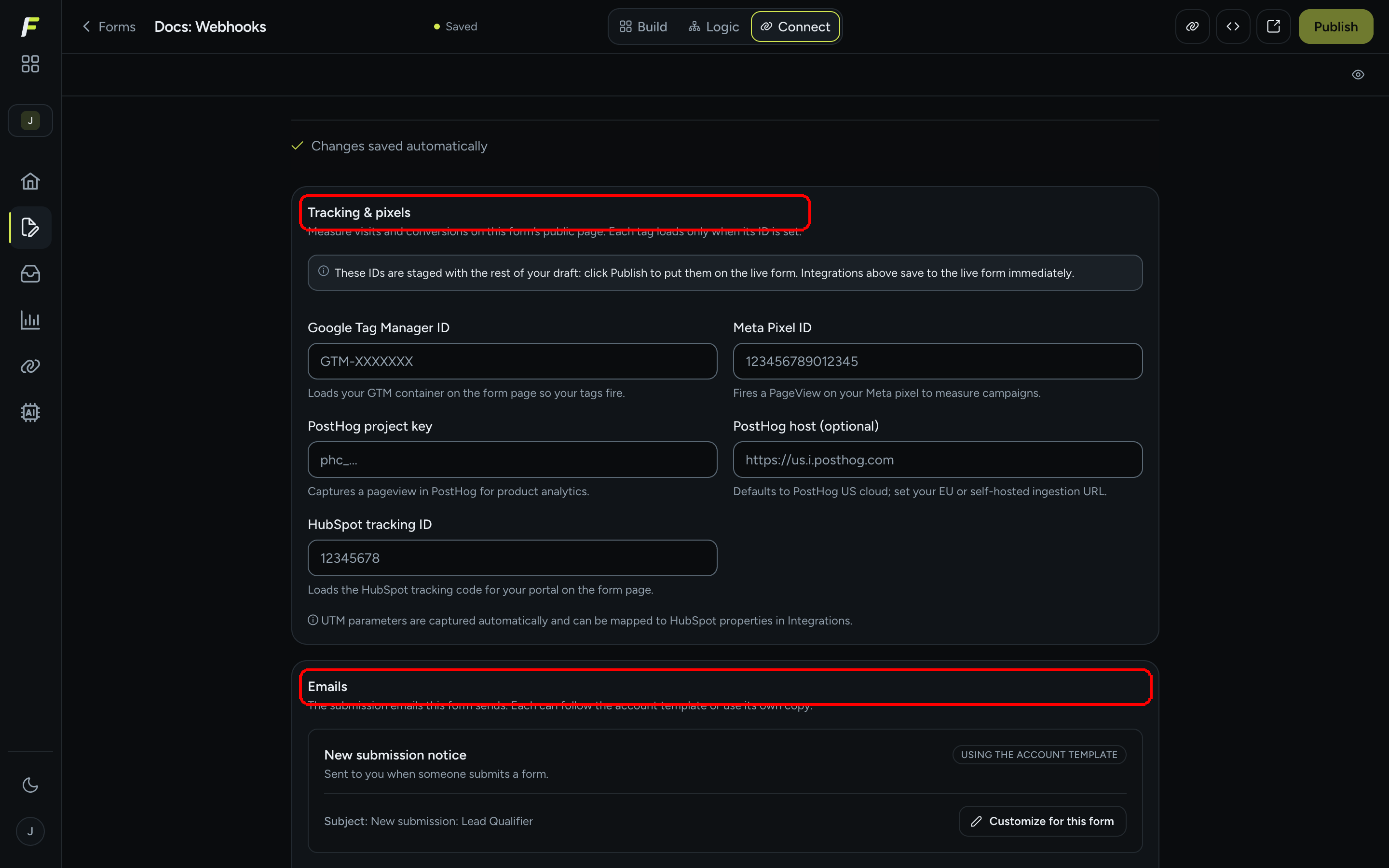Click the Saved status indicator
The width and height of the screenshot is (1389, 868).
455,27
